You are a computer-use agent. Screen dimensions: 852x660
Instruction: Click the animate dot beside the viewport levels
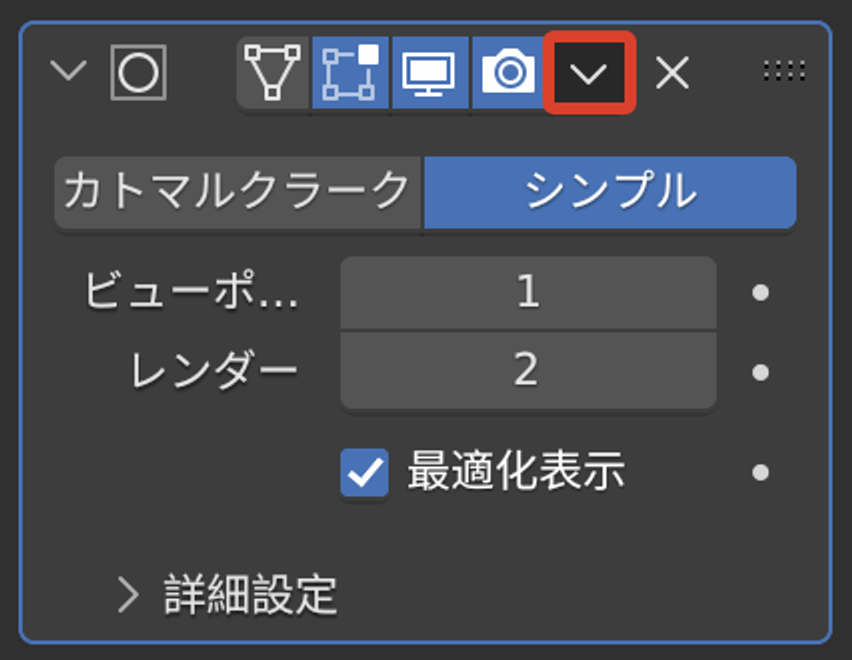[760, 292]
